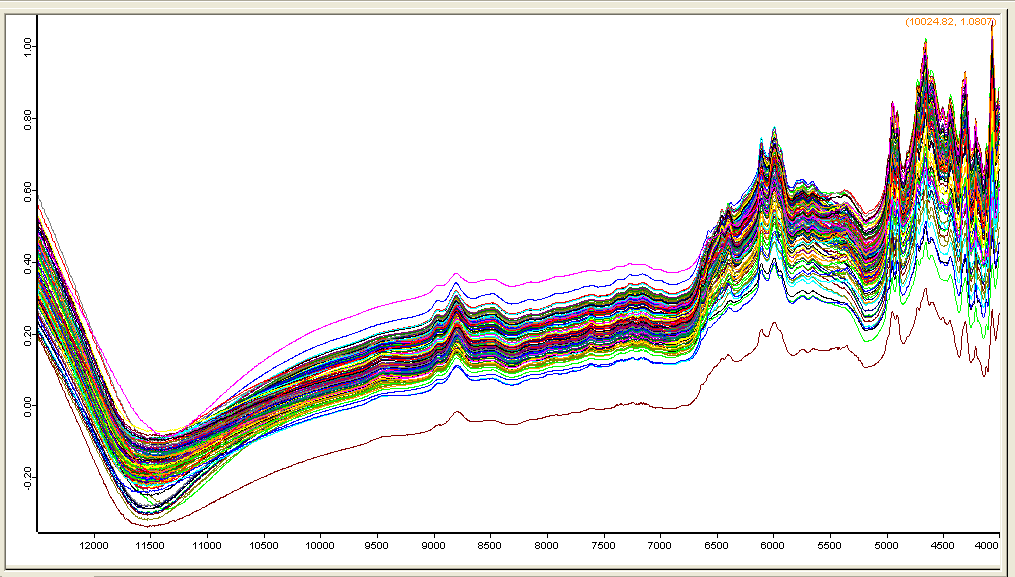Viewport: 1015px width, 577px height.
Task: Click the 7000 x-axis tick label
Action: [x=659, y=546]
